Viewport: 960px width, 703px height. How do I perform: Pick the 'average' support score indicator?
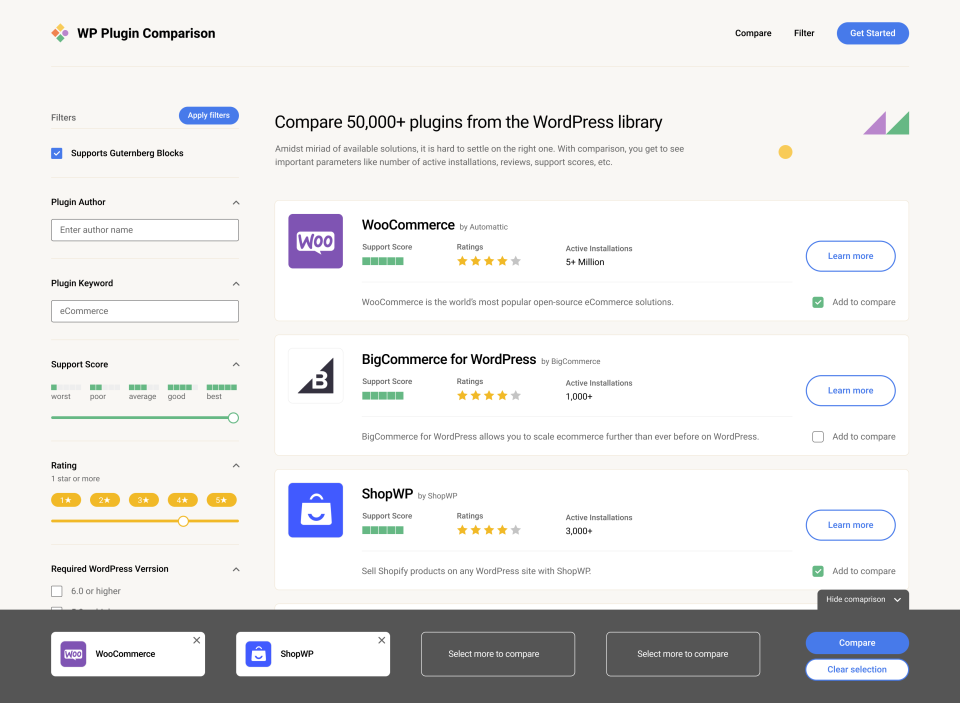pos(143,391)
